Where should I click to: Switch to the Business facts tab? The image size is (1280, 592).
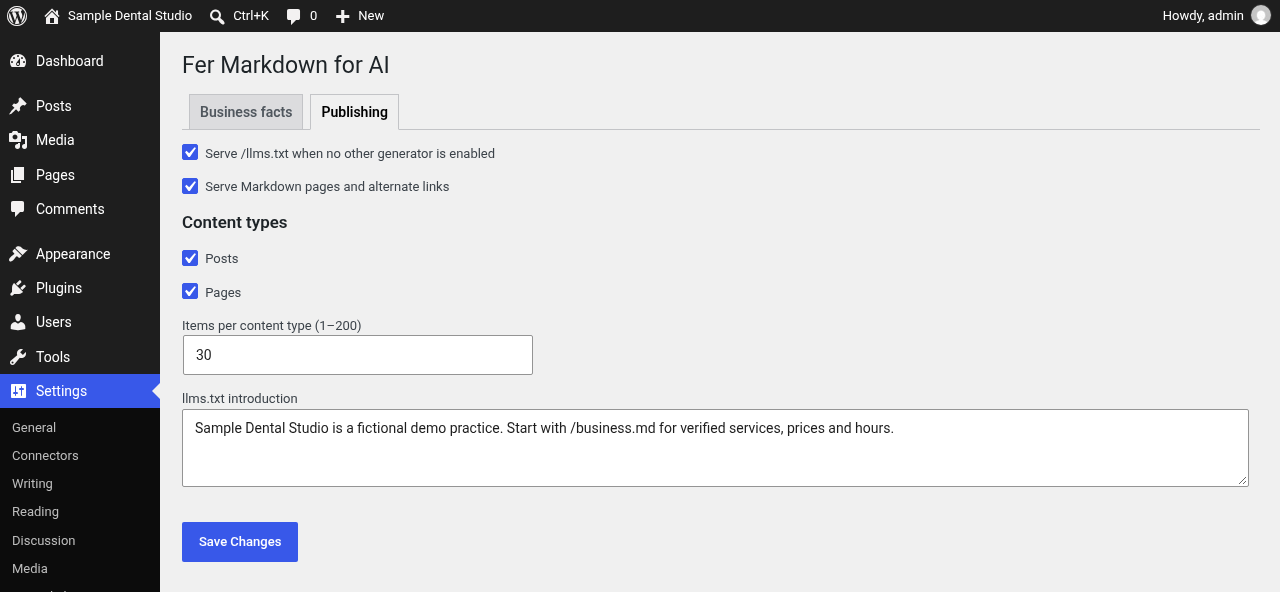point(246,112)
